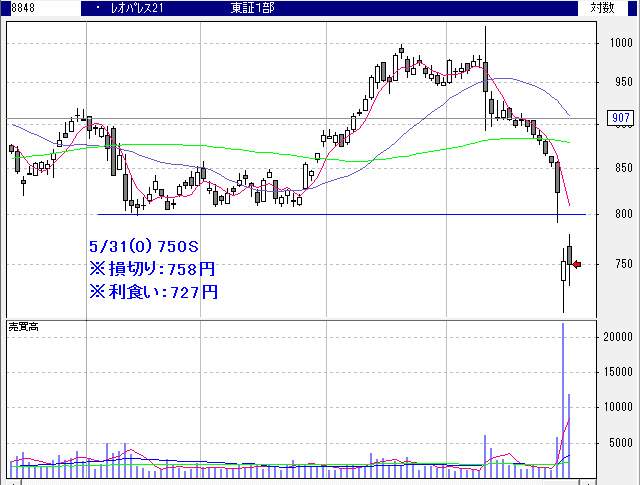Click the 5/31(0) 750S annotation text
The height and width of the screenshot is (485, 640).
(x=147, y=245)
